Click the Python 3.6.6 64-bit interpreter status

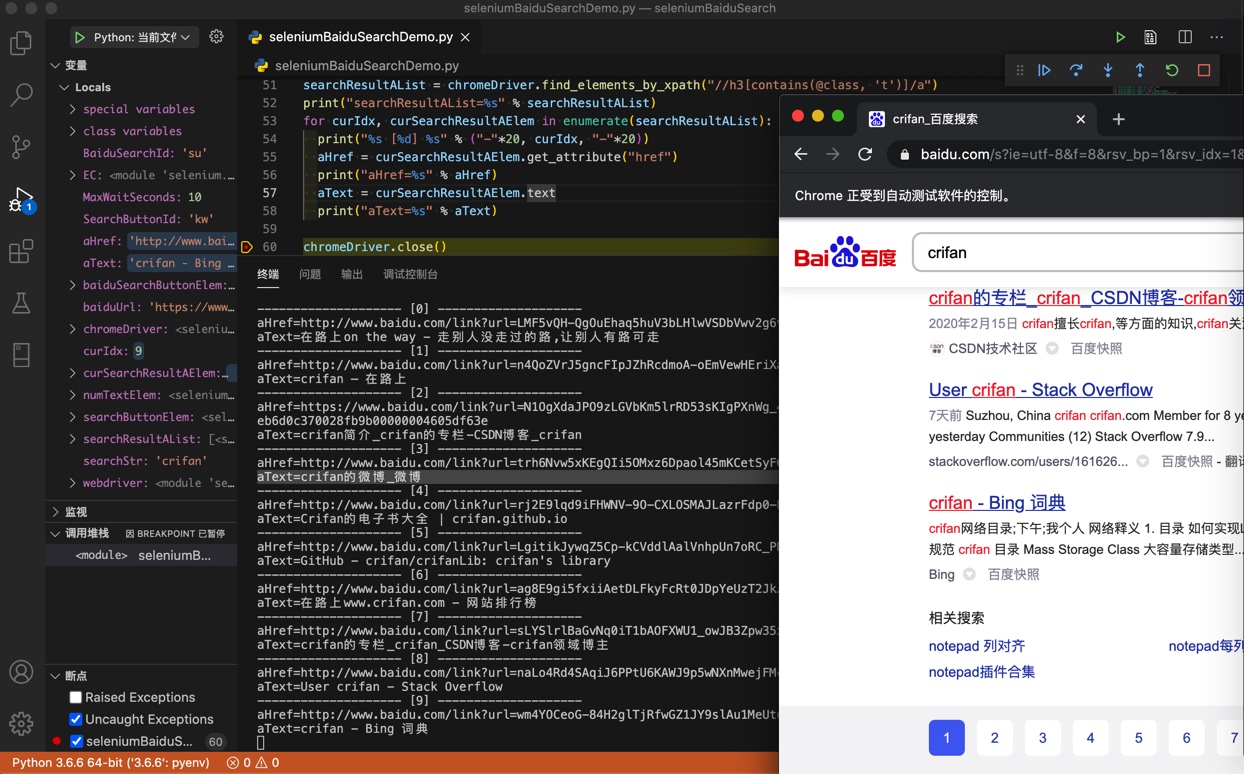pyautogui.click(x=111, y=762)
